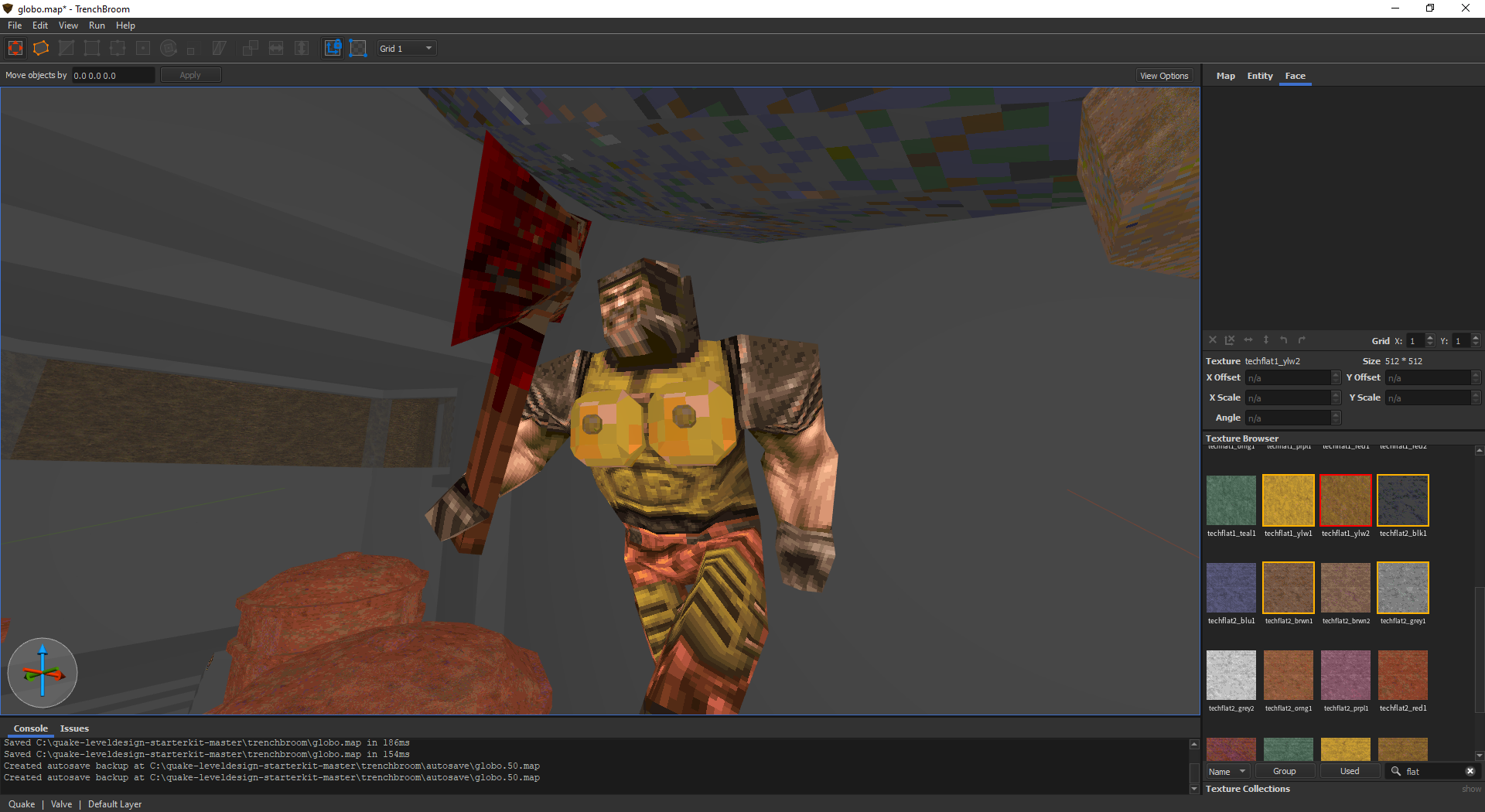Screen dimensions: 1485x812
Task: Select the brush polygon drawing tool
Action: pos(41,48)
